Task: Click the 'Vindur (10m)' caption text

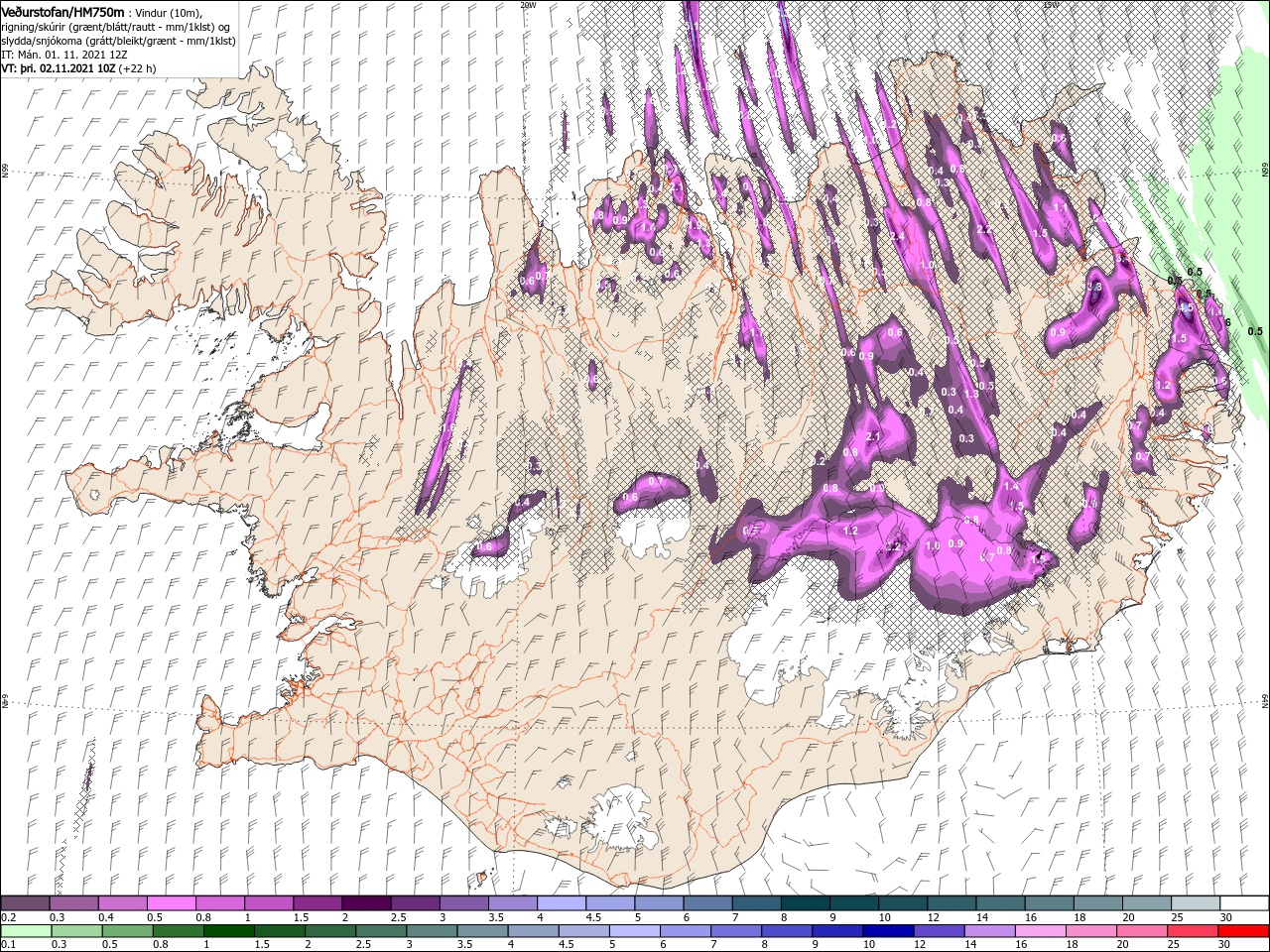Action: [x=169, y=12]
